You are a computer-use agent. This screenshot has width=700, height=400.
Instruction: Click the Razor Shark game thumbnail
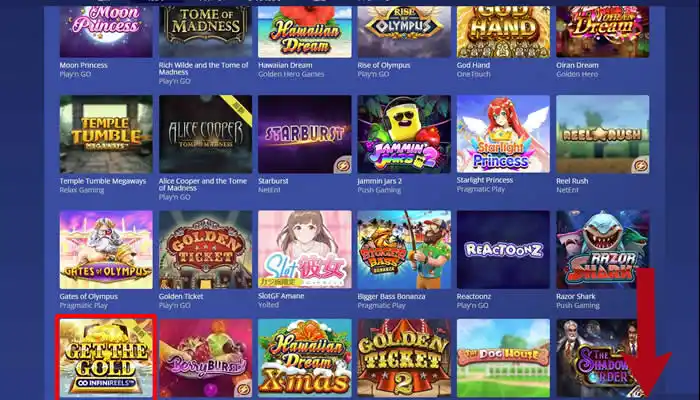603,250
